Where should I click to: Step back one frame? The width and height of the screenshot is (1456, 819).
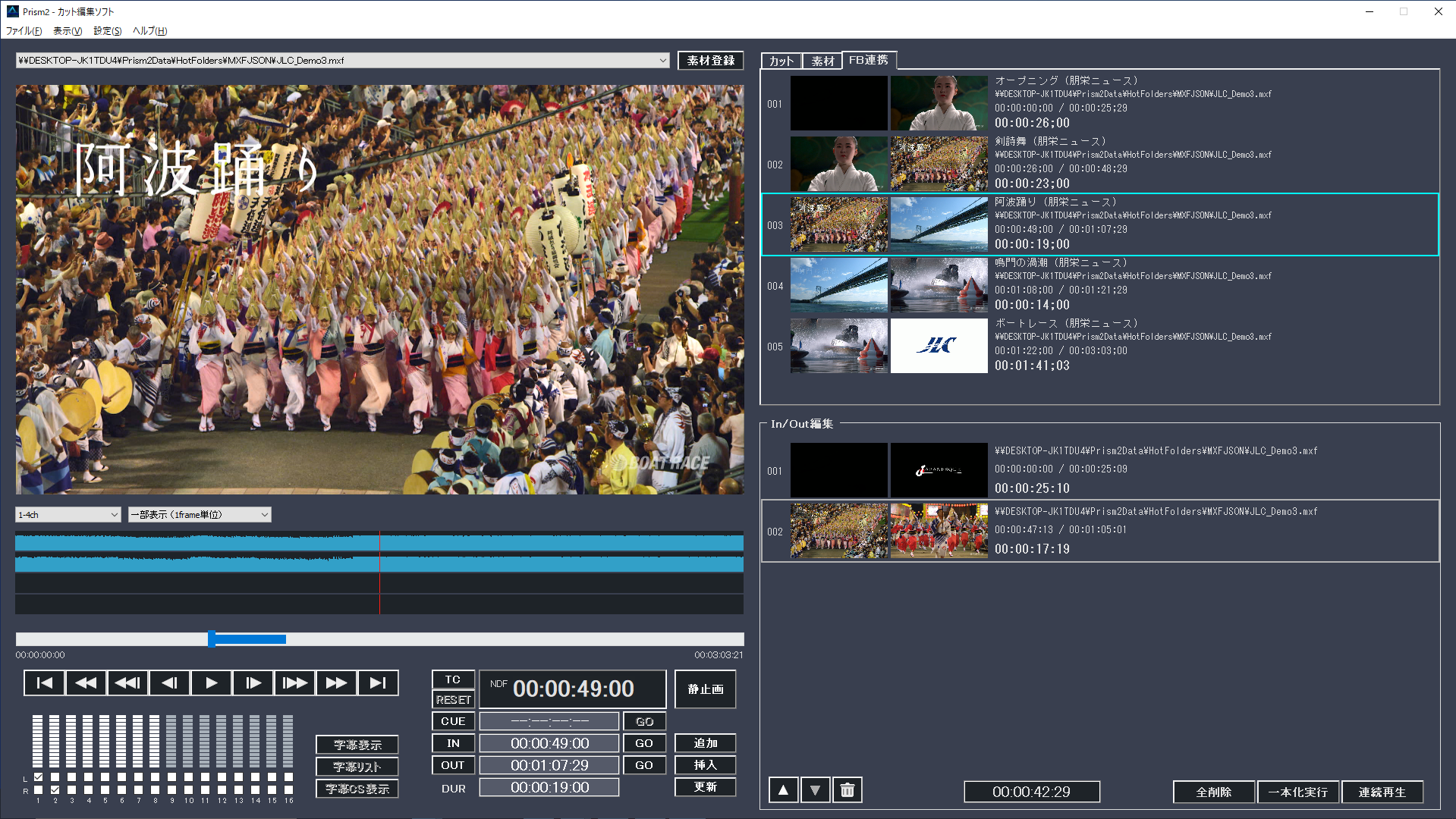[x=169, y=682]
